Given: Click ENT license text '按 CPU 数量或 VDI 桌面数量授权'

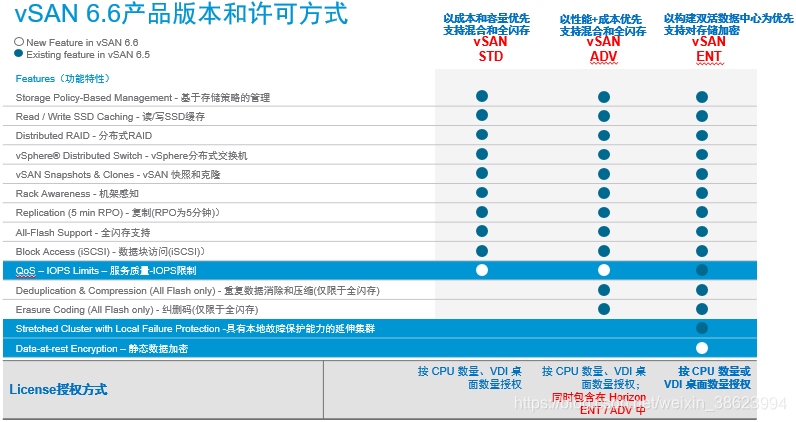Looking at the screenshot, I should [x=707, y=378].
